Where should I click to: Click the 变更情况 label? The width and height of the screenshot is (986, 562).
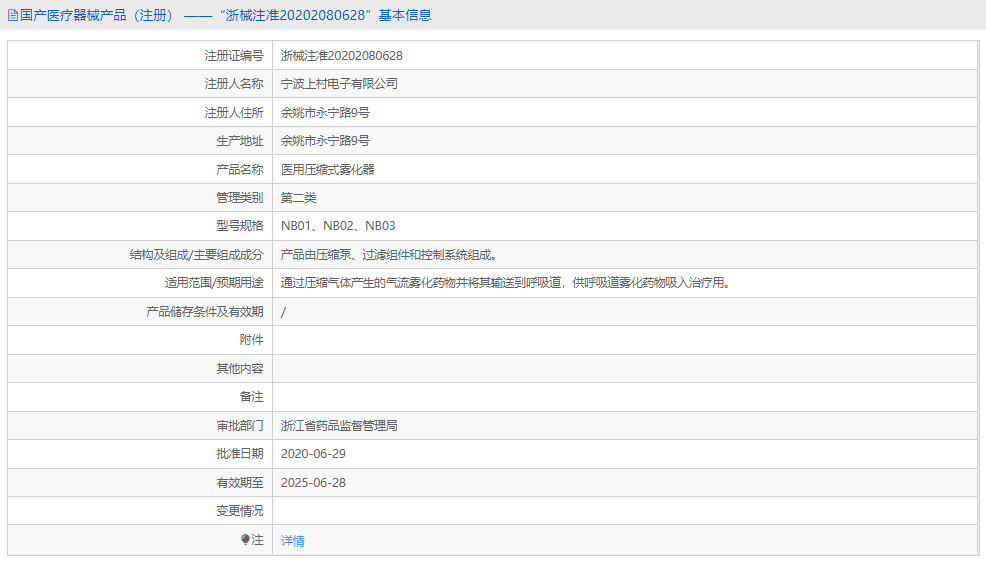pyautogui.click(x=240, y=511)
